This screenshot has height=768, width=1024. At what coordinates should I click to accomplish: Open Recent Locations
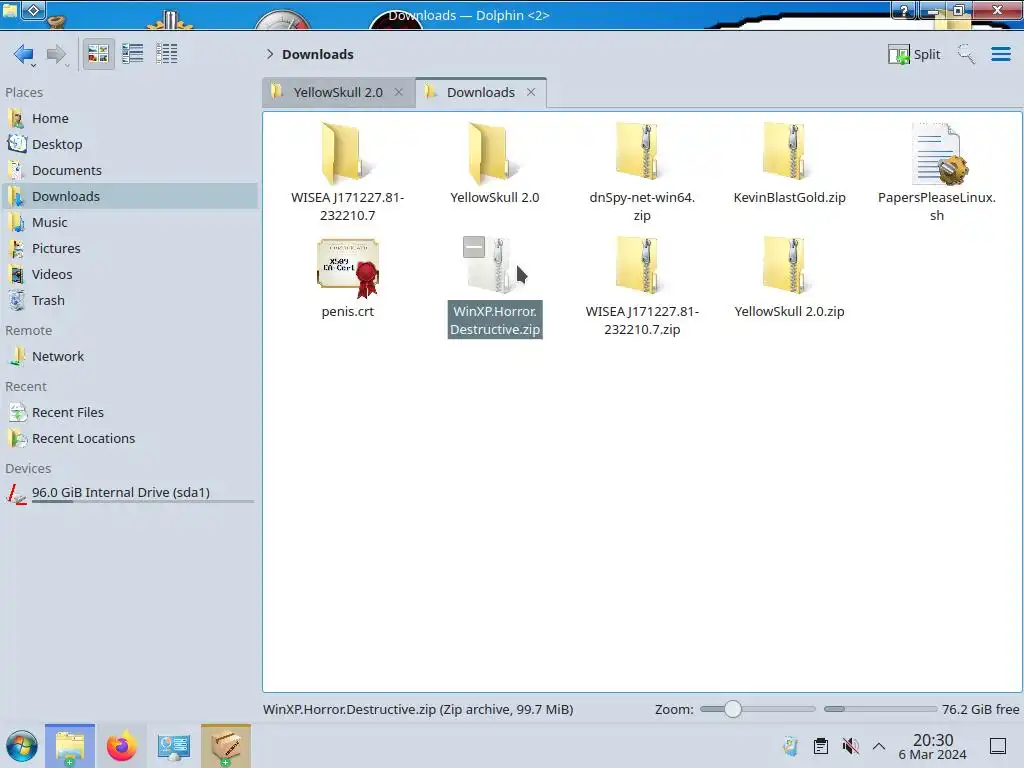(x=129, y=438)
